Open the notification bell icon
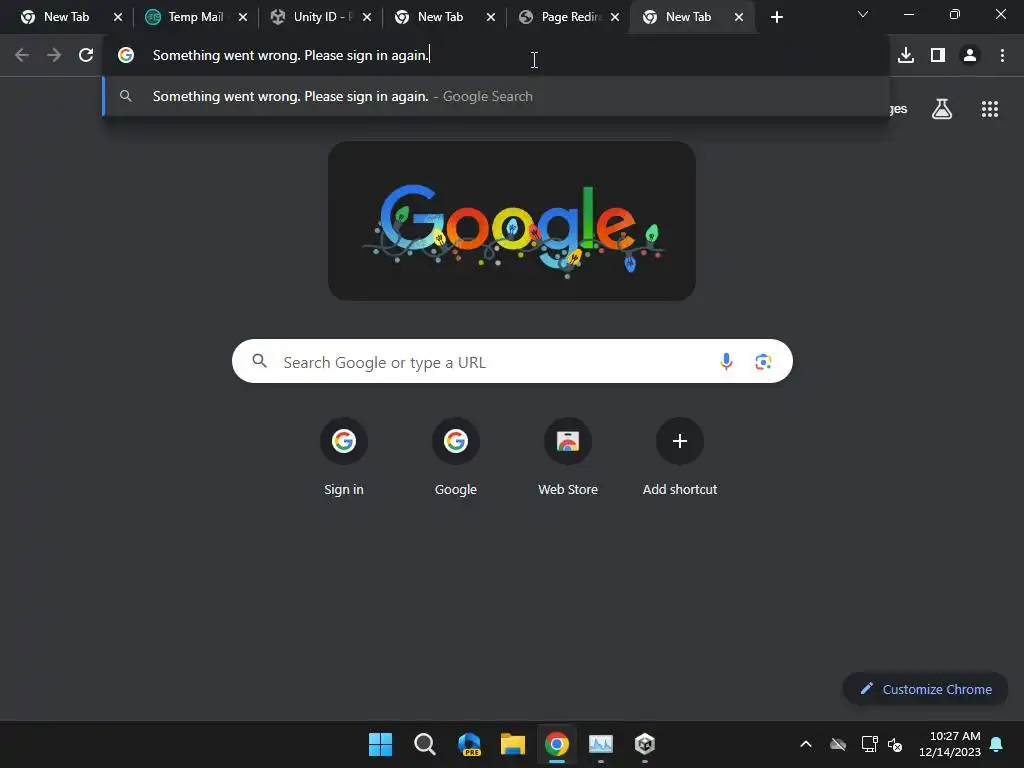The image size is (1024, 768). point(997,744)
